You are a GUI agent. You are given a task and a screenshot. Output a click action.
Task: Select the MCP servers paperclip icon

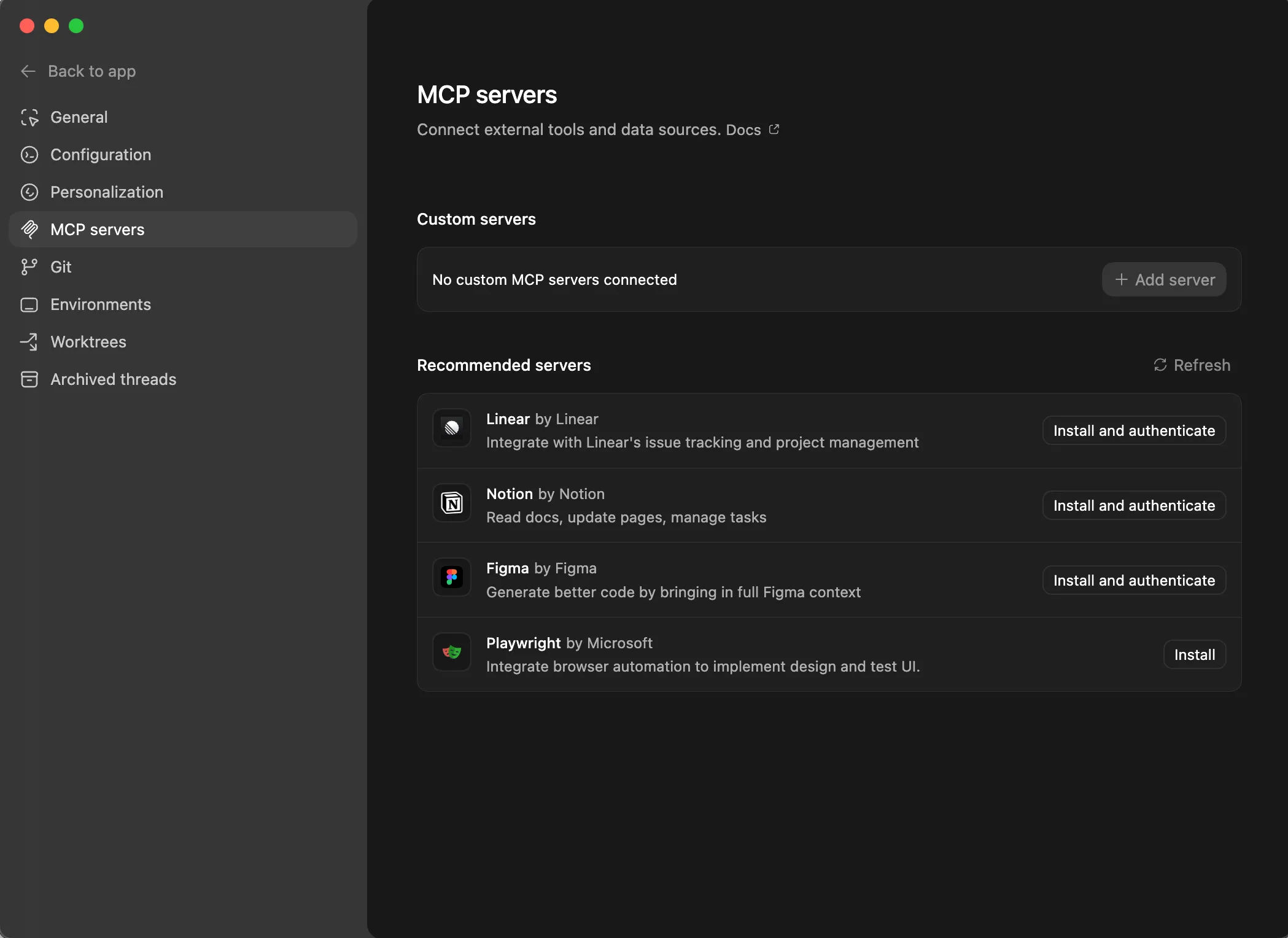tap(31, 230)
